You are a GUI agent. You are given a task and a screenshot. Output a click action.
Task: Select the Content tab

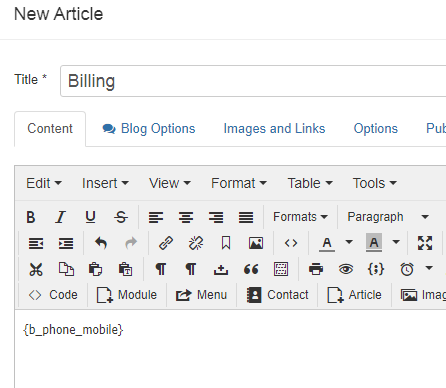(50, 129)
